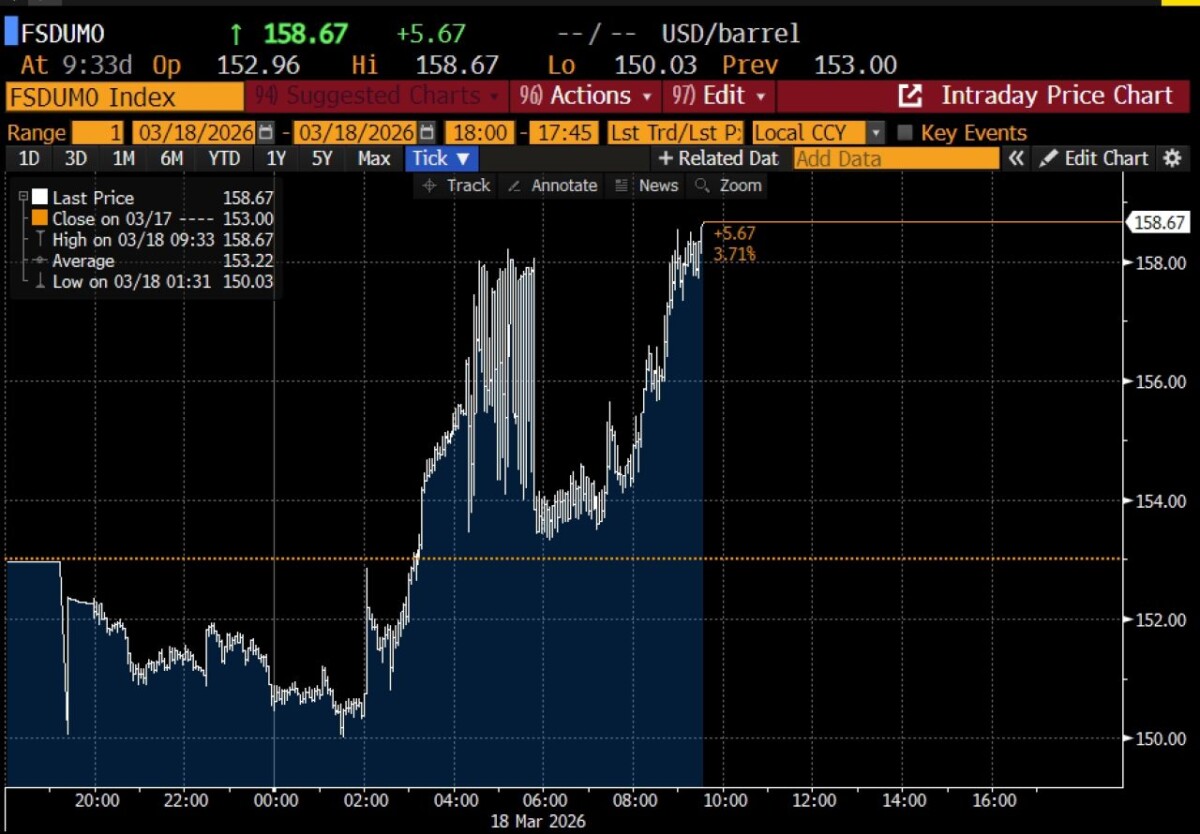Select the Annotate drawing tool
The image size is (1200, 834).
[551, 185]
